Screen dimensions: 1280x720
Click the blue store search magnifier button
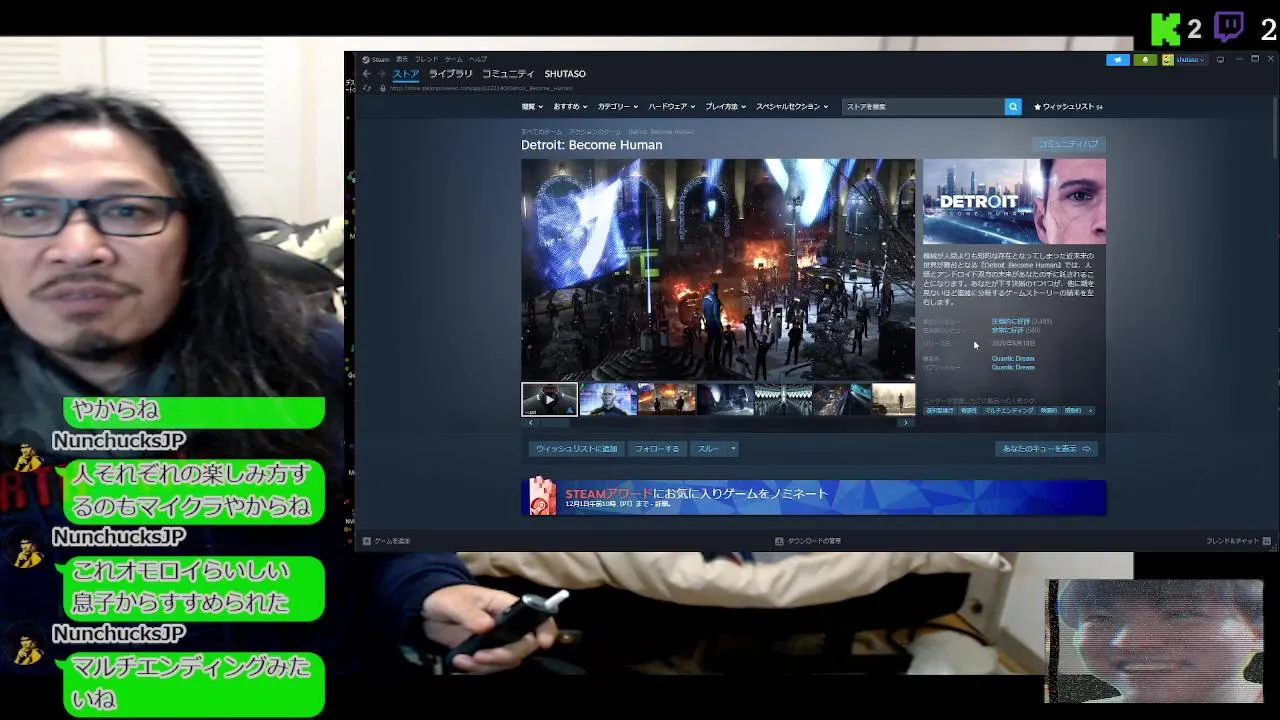click(1013, 106)
